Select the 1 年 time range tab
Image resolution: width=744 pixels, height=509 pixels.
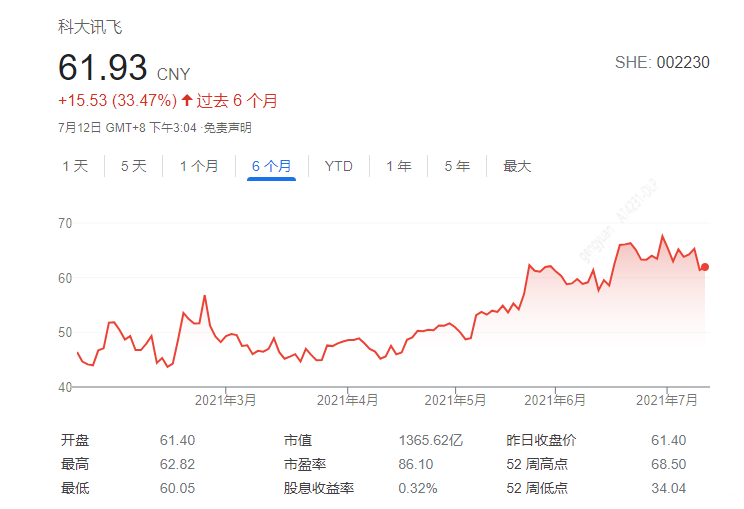399,166
